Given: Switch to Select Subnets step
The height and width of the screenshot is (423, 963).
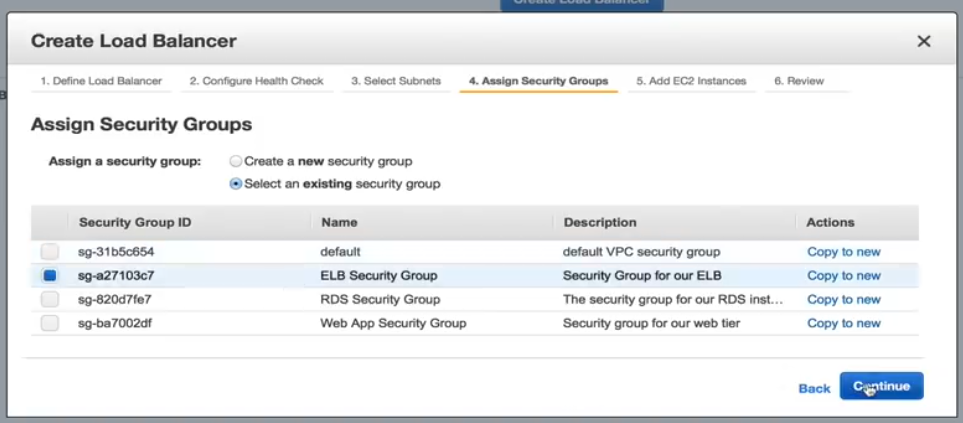Looking at the screenshot, I should click(396, 81).
